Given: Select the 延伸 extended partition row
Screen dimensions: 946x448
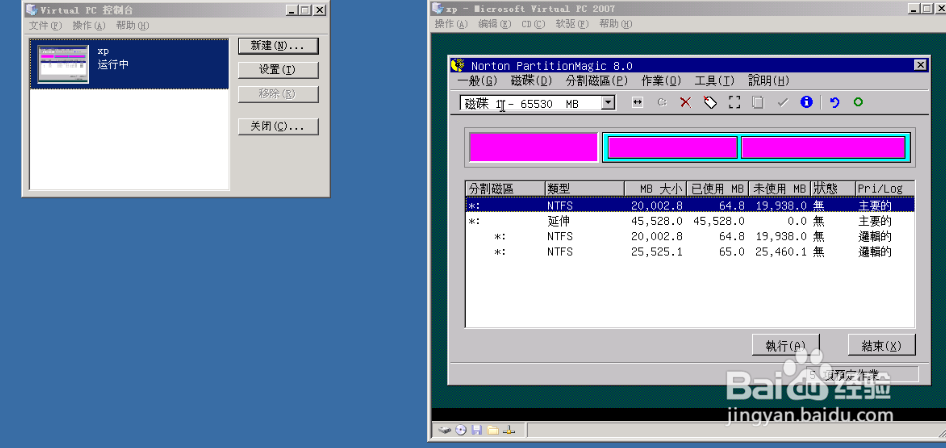Looking at the screenshot, I should [690, 221].
